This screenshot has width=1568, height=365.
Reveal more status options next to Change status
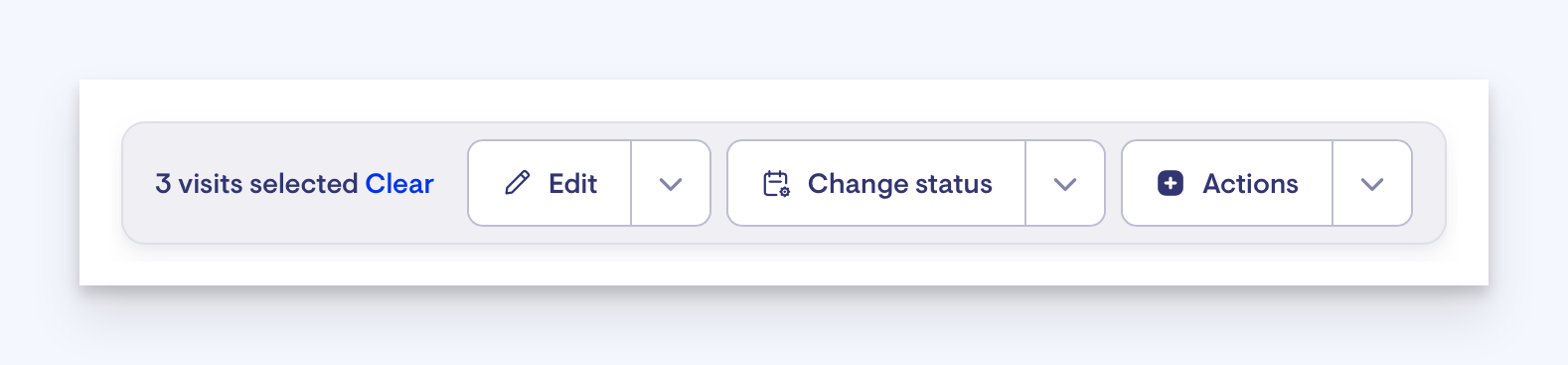click(1065, 183)
